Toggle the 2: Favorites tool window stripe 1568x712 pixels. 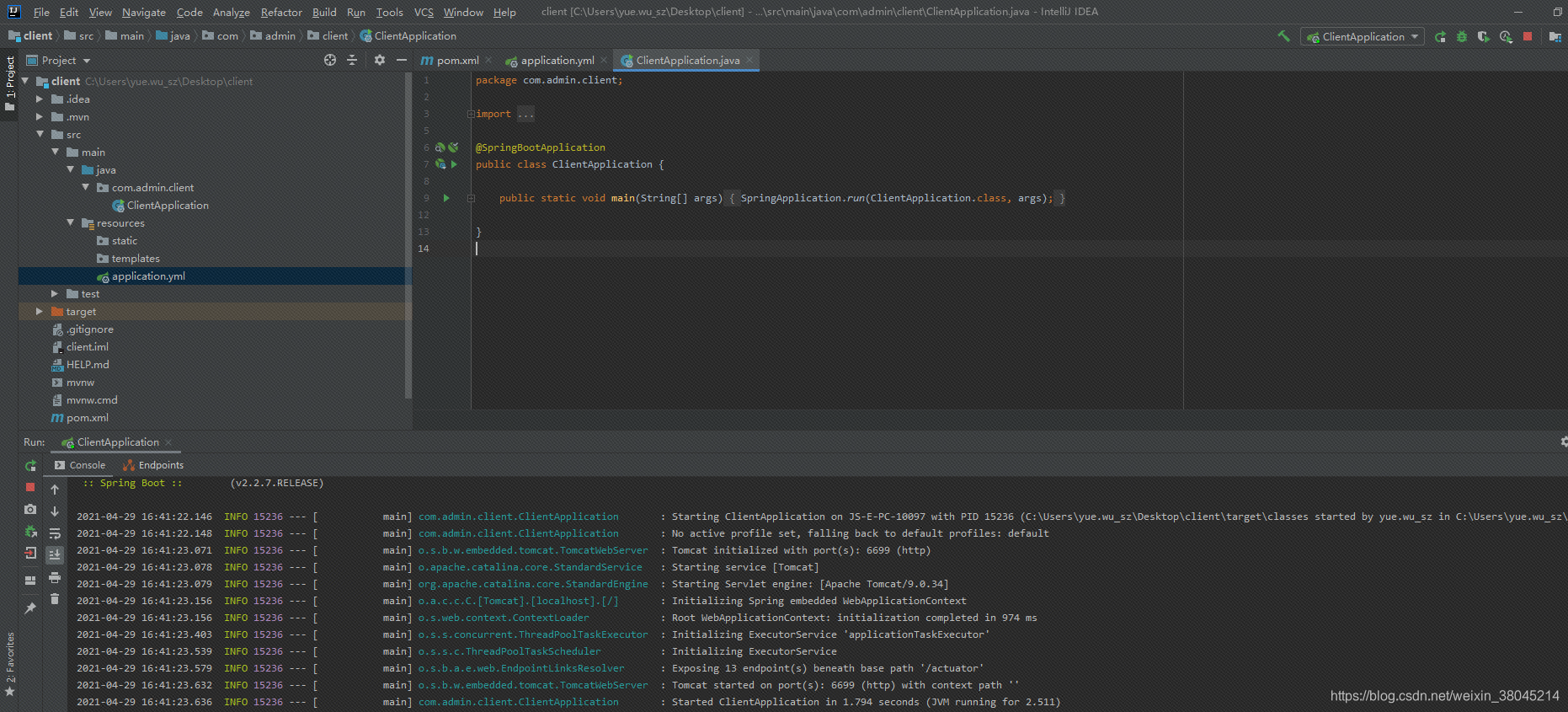point(10,664)
